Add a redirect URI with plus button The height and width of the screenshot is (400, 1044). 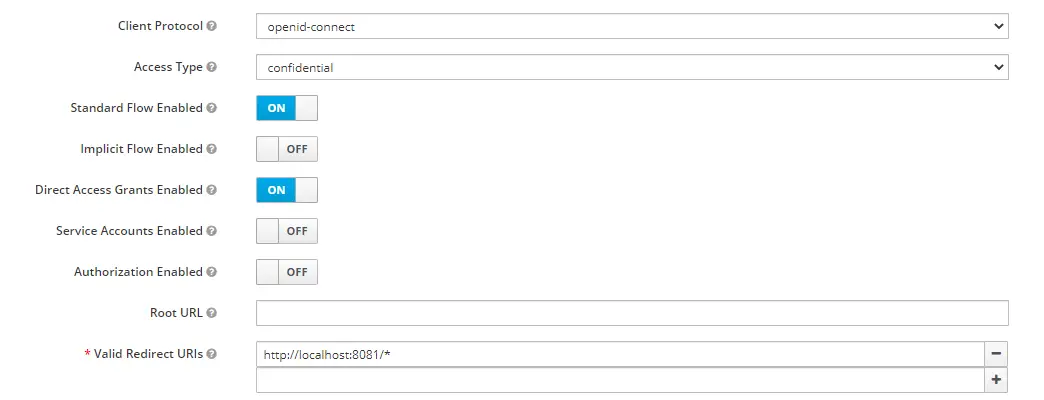click(x=996, y=379)
